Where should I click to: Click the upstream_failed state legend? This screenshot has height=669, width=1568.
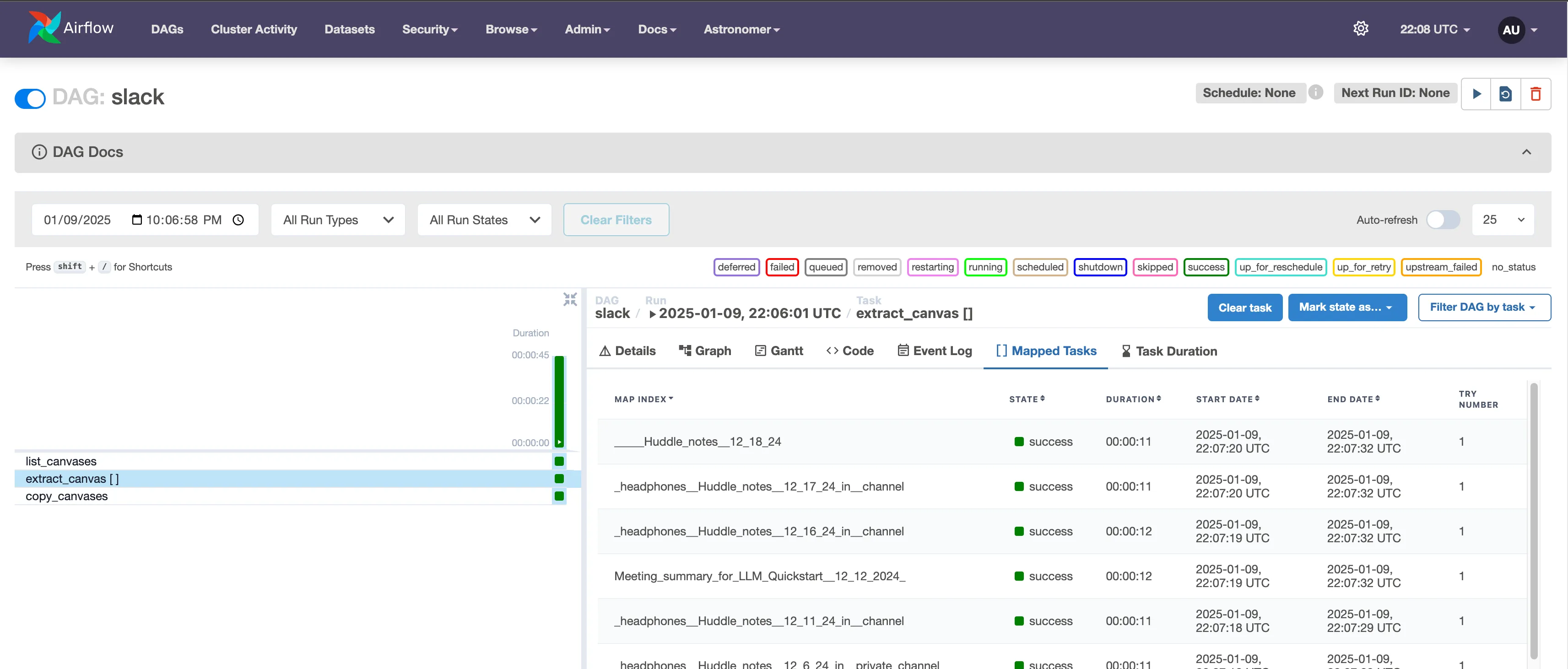click(x=1441, y=267)
